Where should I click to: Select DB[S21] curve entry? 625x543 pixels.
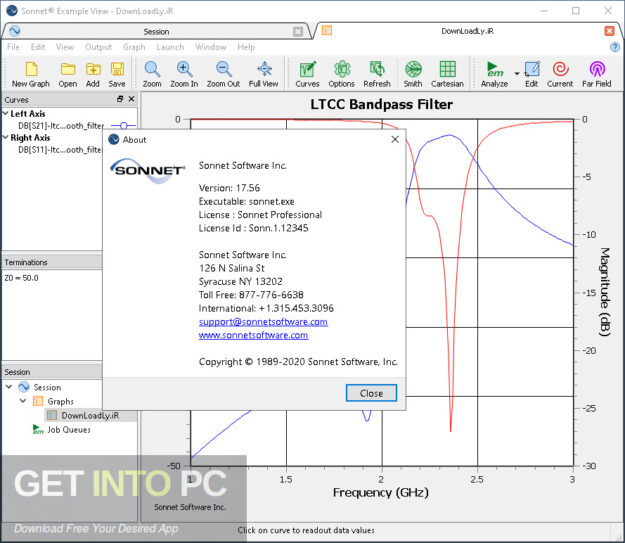[x=61, y=126]
